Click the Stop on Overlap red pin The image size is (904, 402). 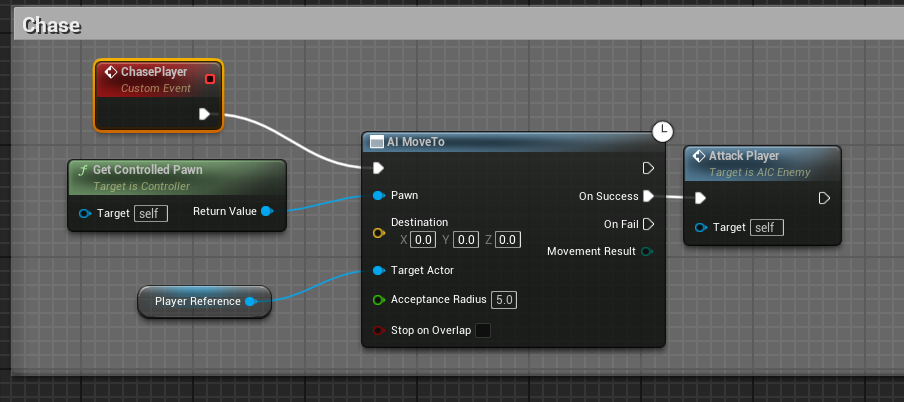click(x=378, y=330)
